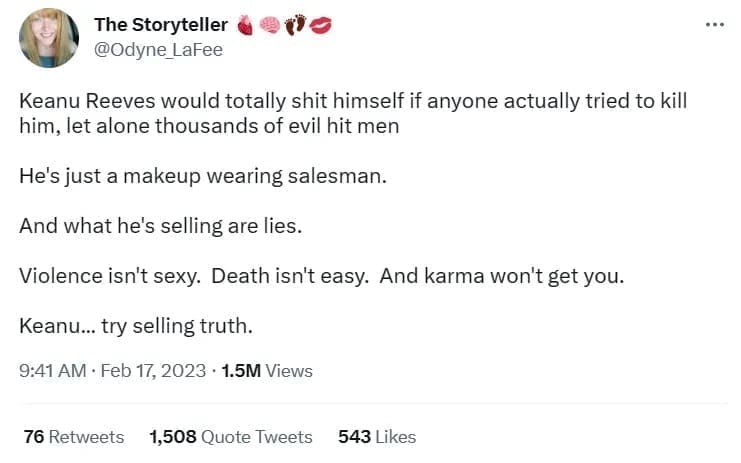Click the 9:41 AM timestamp
Screen dimensions: 741x463
[x=52, y=371]
